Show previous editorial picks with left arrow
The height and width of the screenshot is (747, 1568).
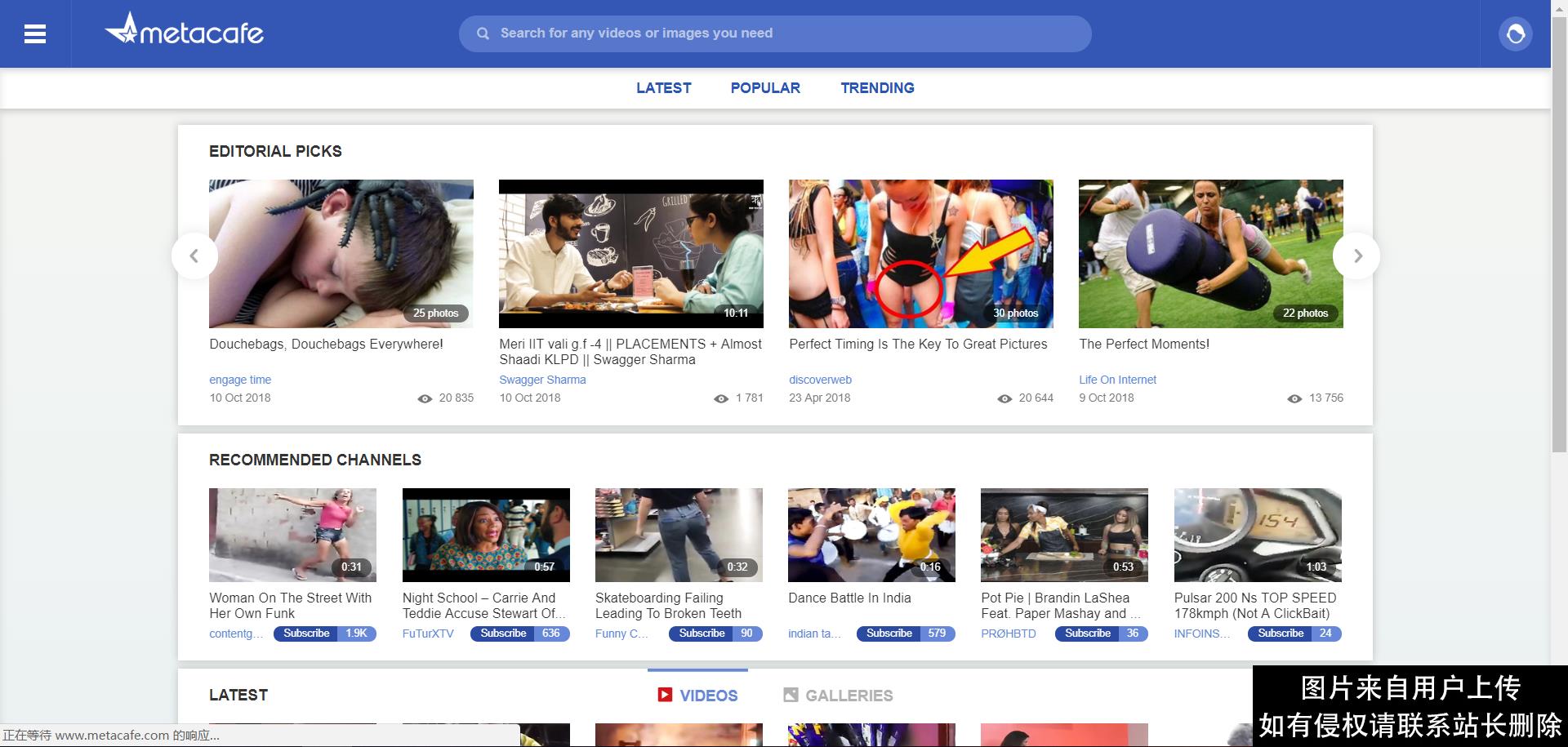[194, 256]
